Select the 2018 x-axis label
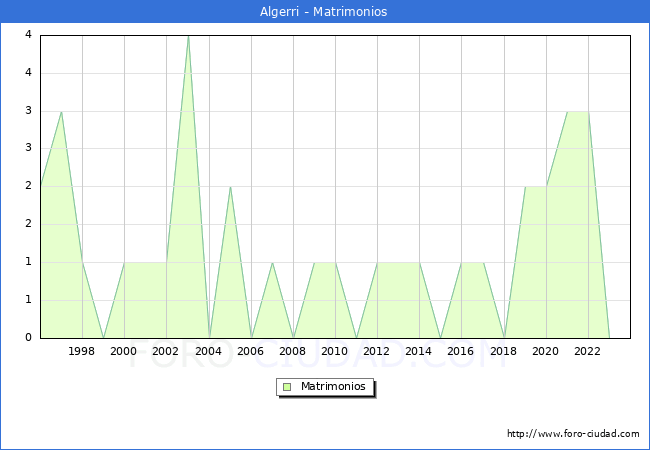 pyautogui.click(x=503, y=351)
